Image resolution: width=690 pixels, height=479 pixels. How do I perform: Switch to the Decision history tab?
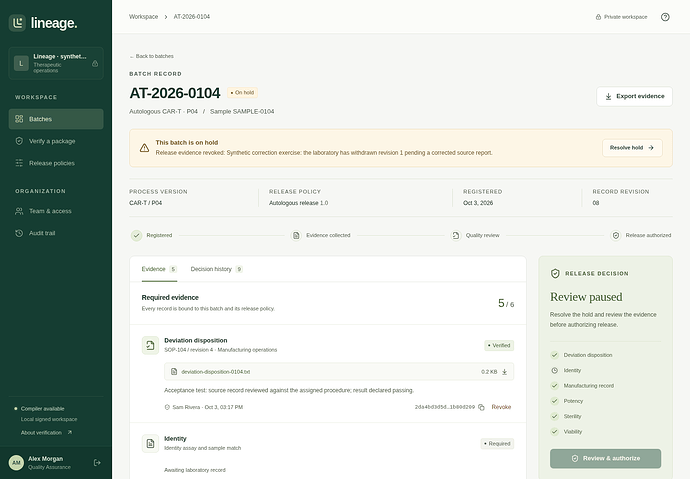pyautogui.click(x=217, y=269)
